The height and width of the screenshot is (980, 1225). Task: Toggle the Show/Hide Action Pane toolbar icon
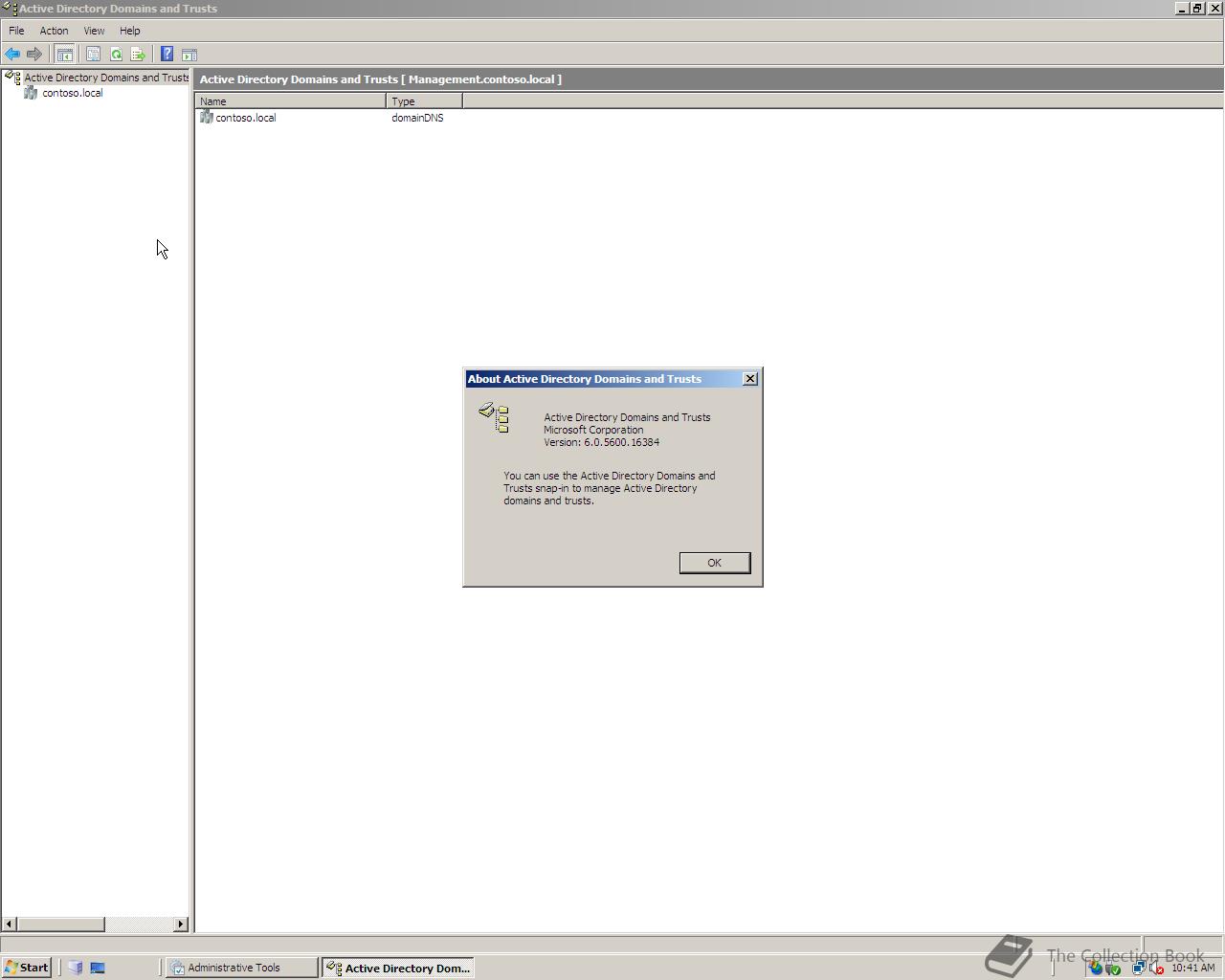point(189,55)
